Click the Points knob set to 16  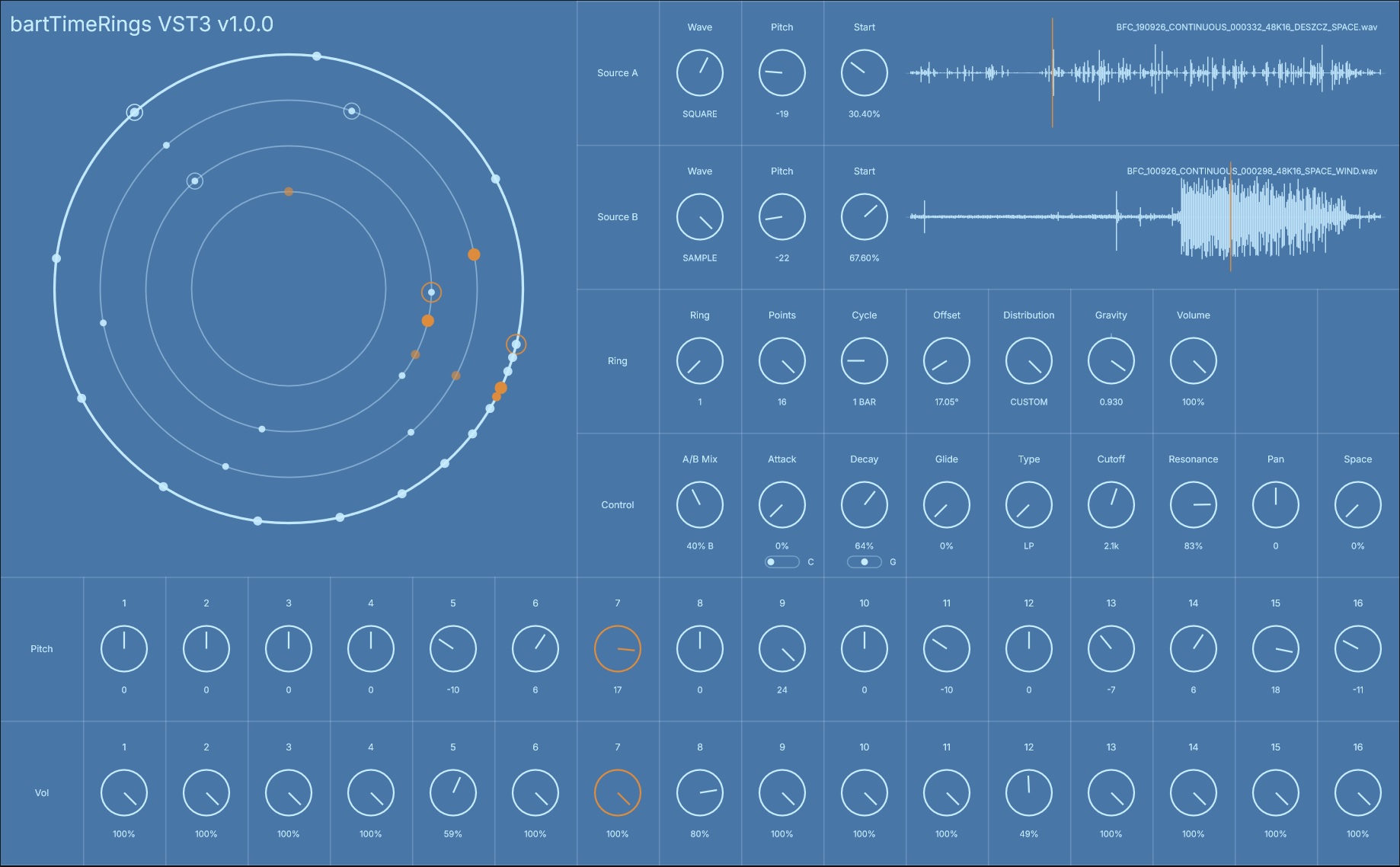[x=782, y=361]
